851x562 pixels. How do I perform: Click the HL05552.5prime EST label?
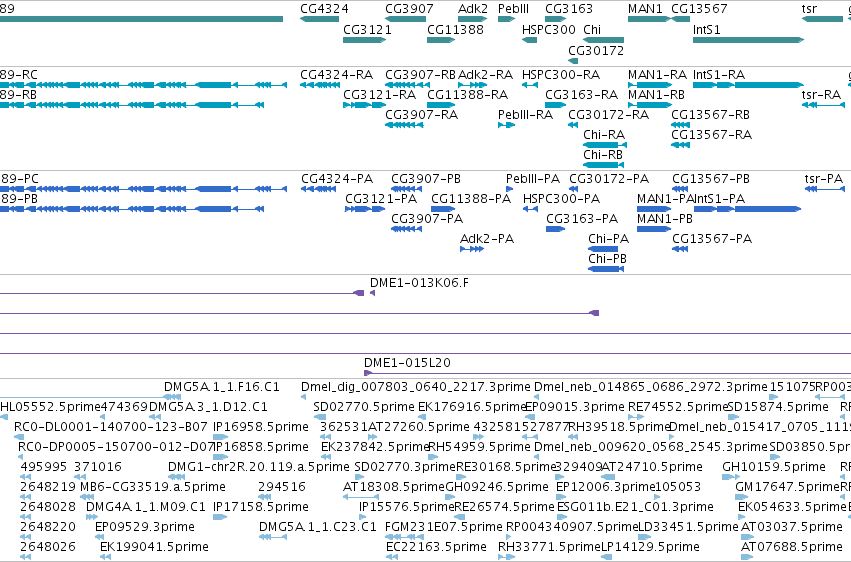coord(50,407)
